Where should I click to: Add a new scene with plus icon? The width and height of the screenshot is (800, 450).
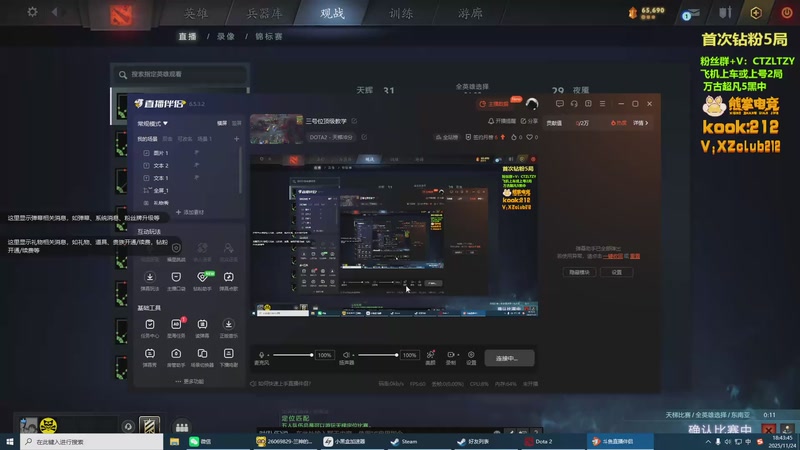coord(236,139)
